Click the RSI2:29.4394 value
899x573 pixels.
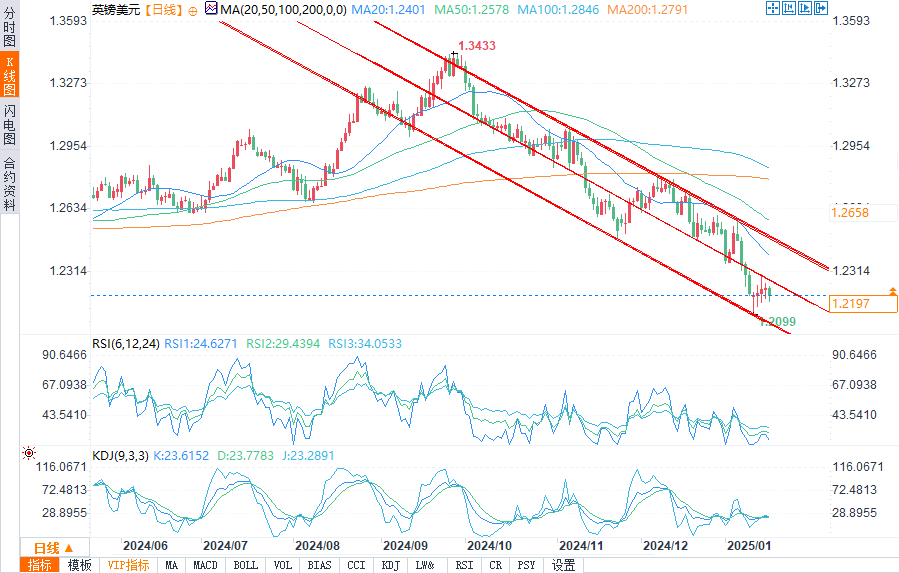(283, 344)
